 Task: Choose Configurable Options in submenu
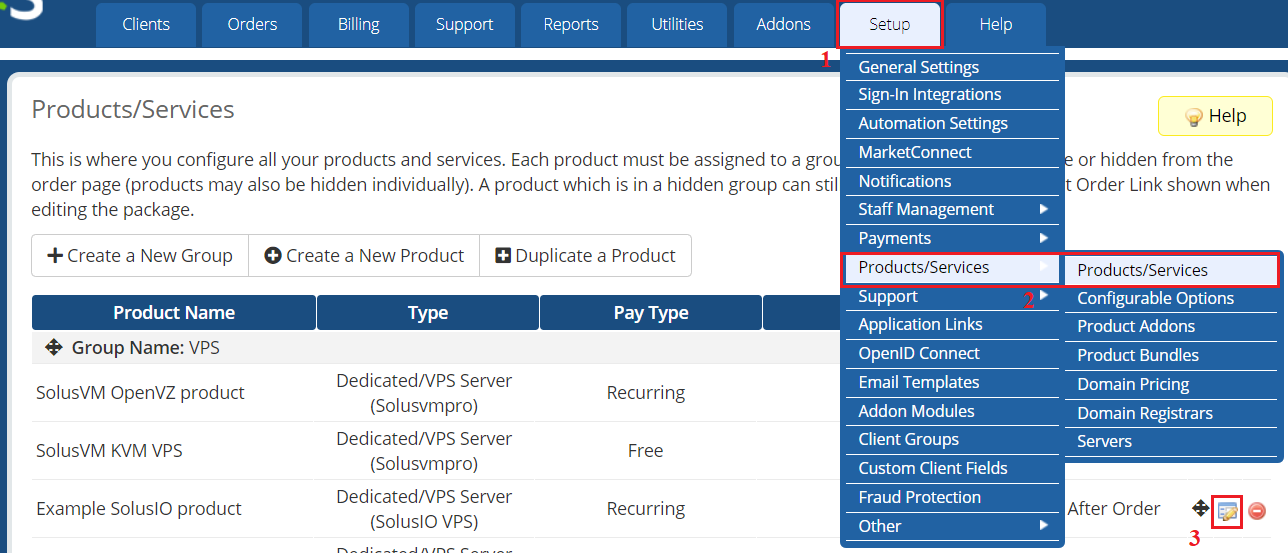tap(1171, 298)
